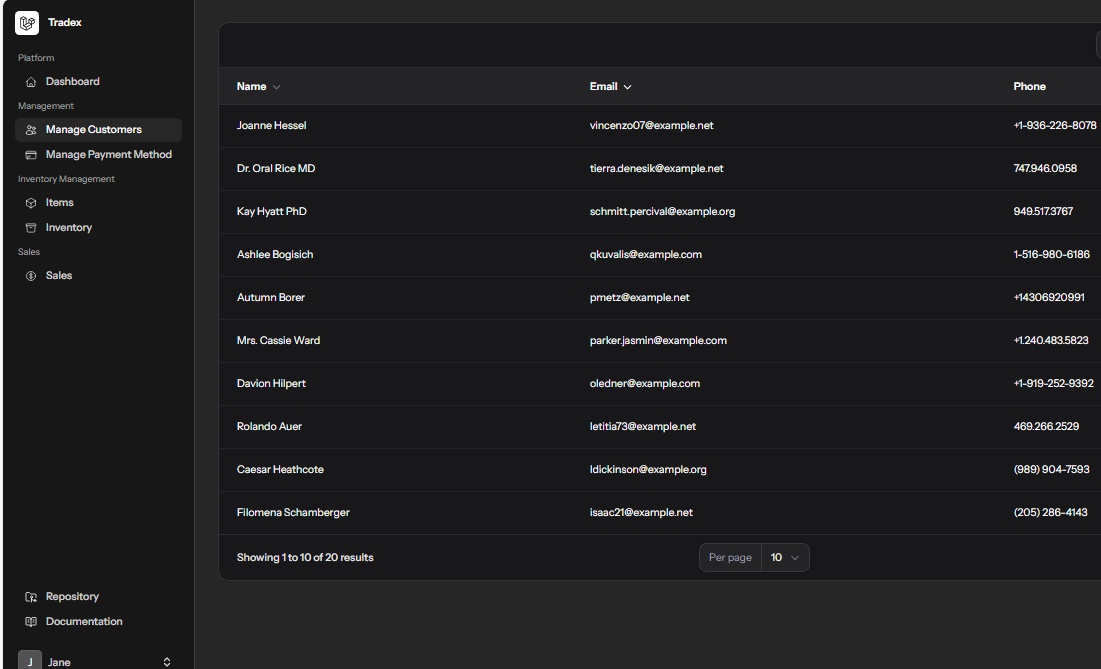Click the Manage Payment Method card icon
The image size is (1101, 669).
point(31,155)
